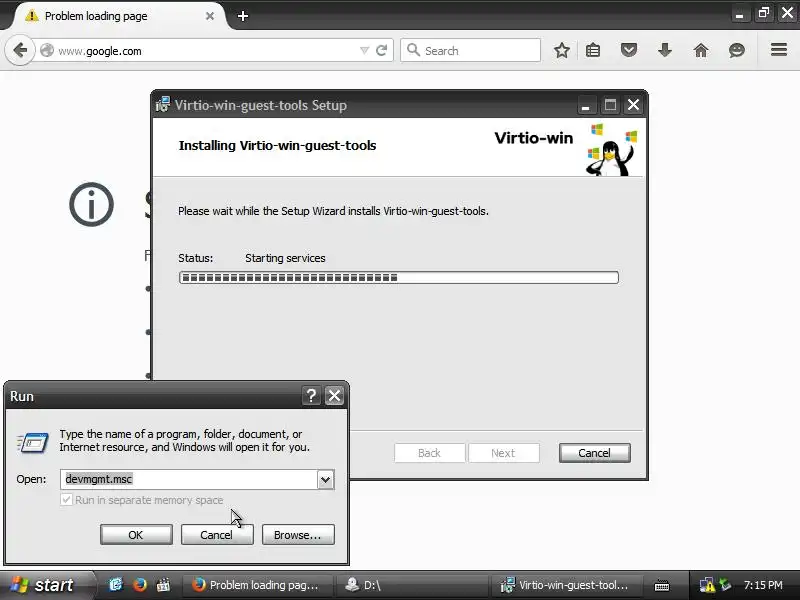Click the 7:15 PM clock
Viewport: 800px width, 600px height.
[763, 585]
